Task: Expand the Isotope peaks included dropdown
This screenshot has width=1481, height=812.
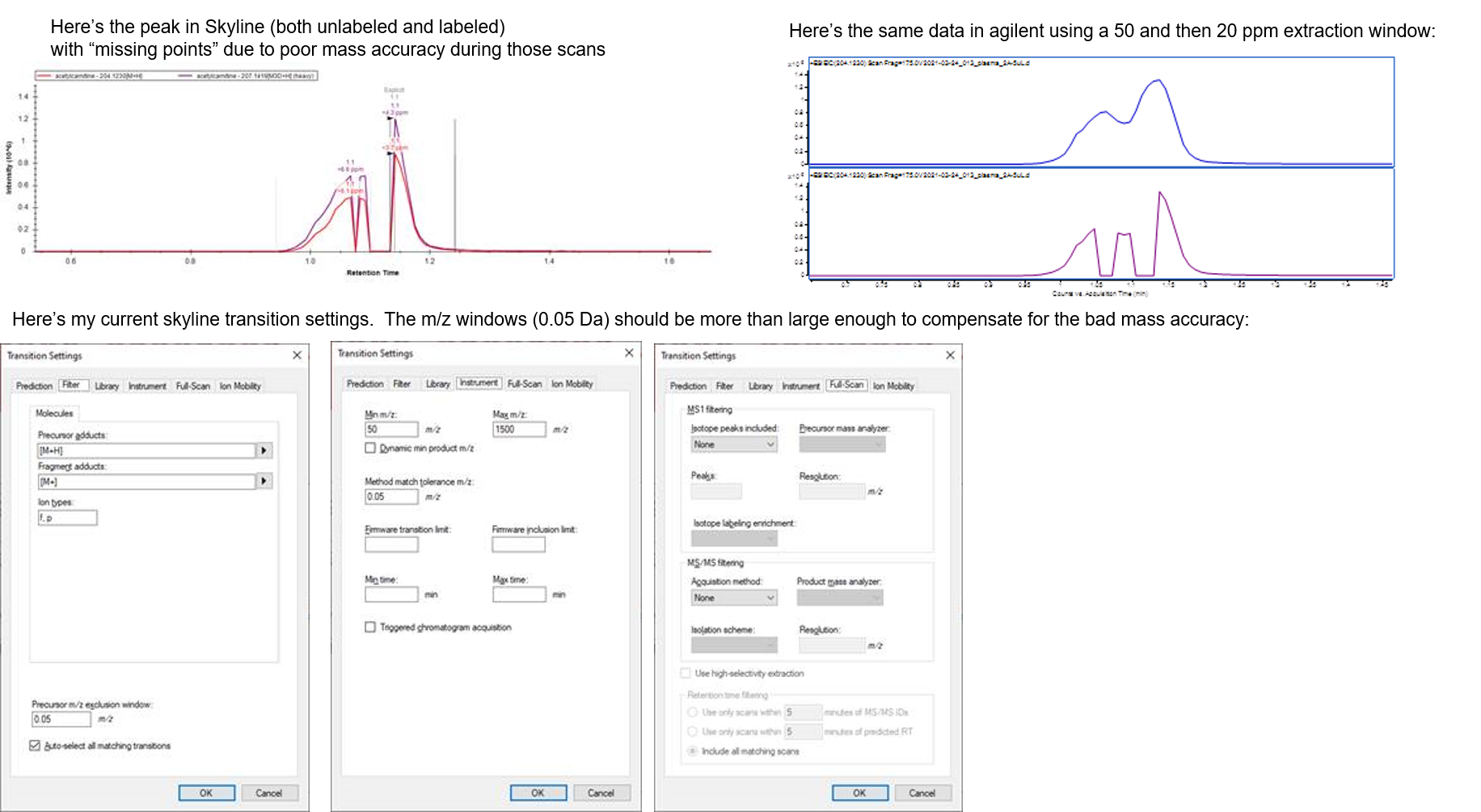Action: click(734, 444)
